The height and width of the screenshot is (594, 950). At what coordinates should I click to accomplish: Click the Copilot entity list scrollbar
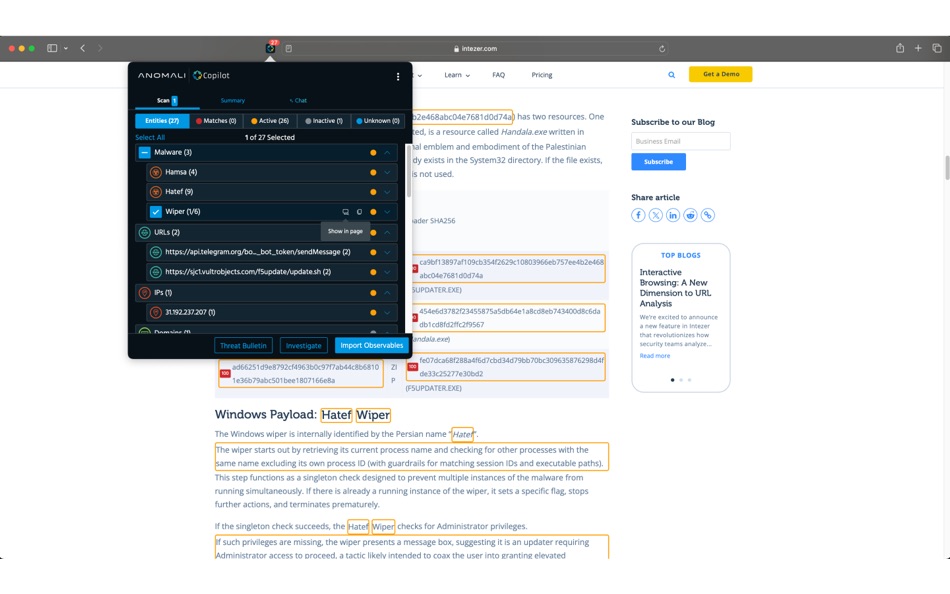tap(409, 173)
